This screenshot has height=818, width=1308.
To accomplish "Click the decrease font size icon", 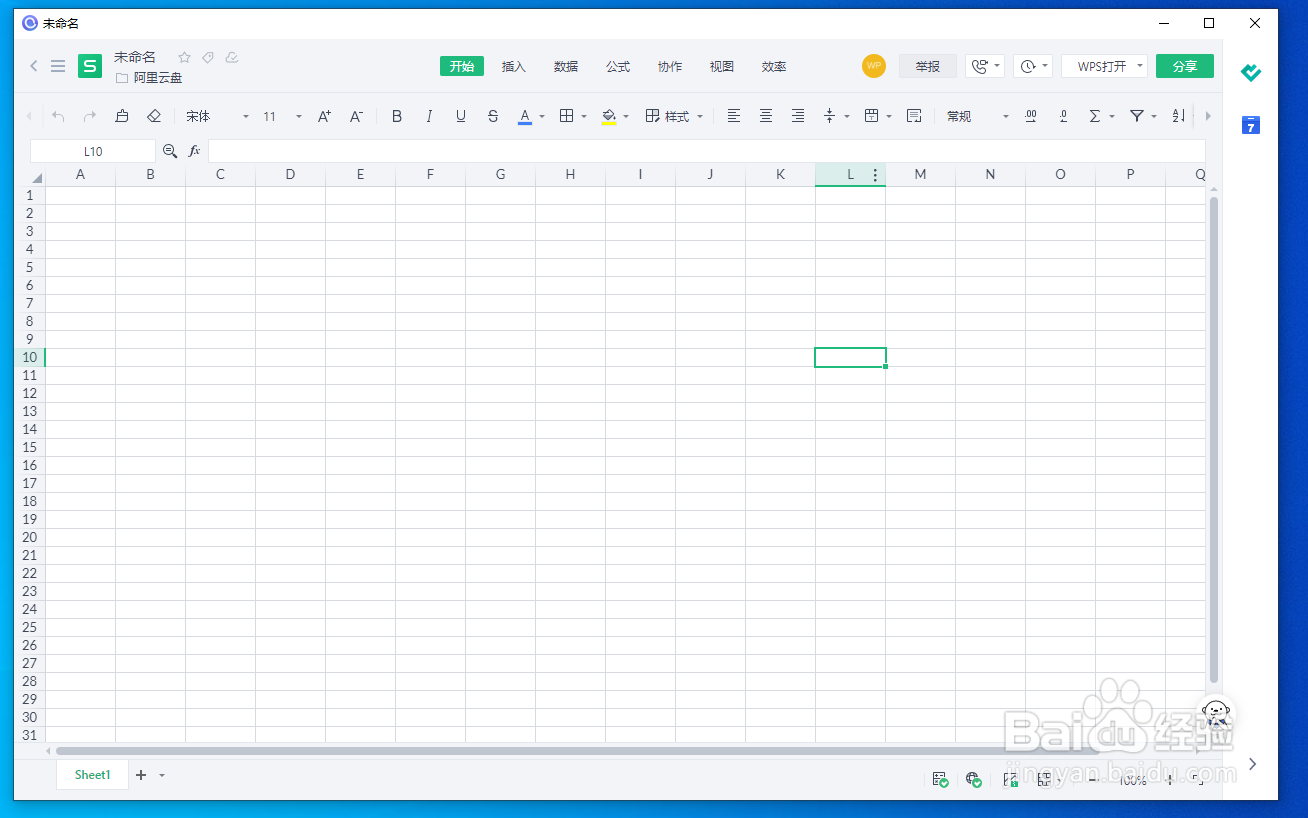I will click(x=356, y=116).
